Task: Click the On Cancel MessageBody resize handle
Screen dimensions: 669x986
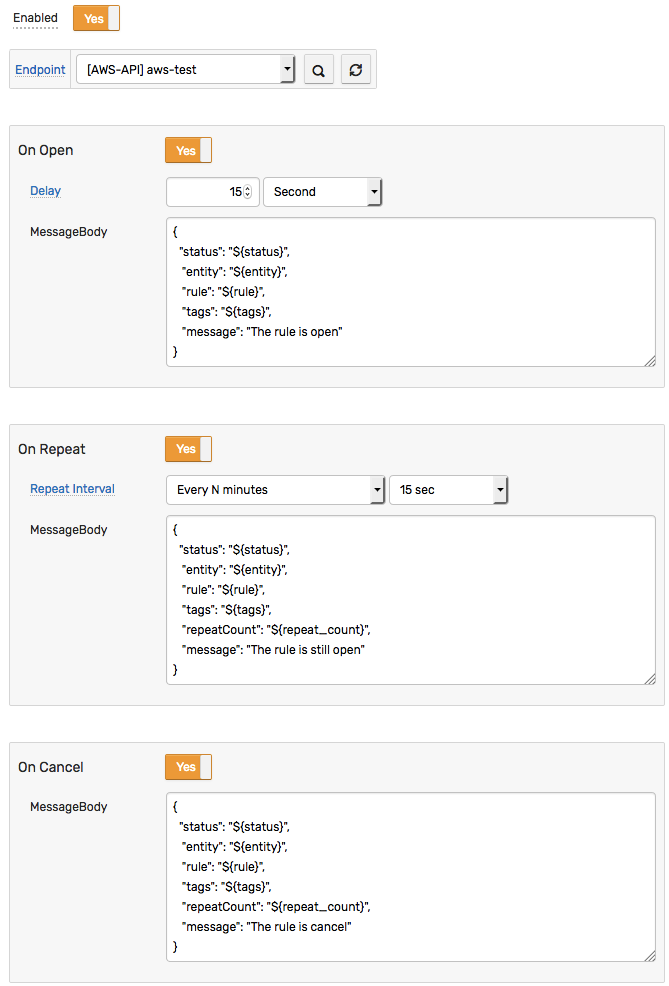Action: (650, 956)
